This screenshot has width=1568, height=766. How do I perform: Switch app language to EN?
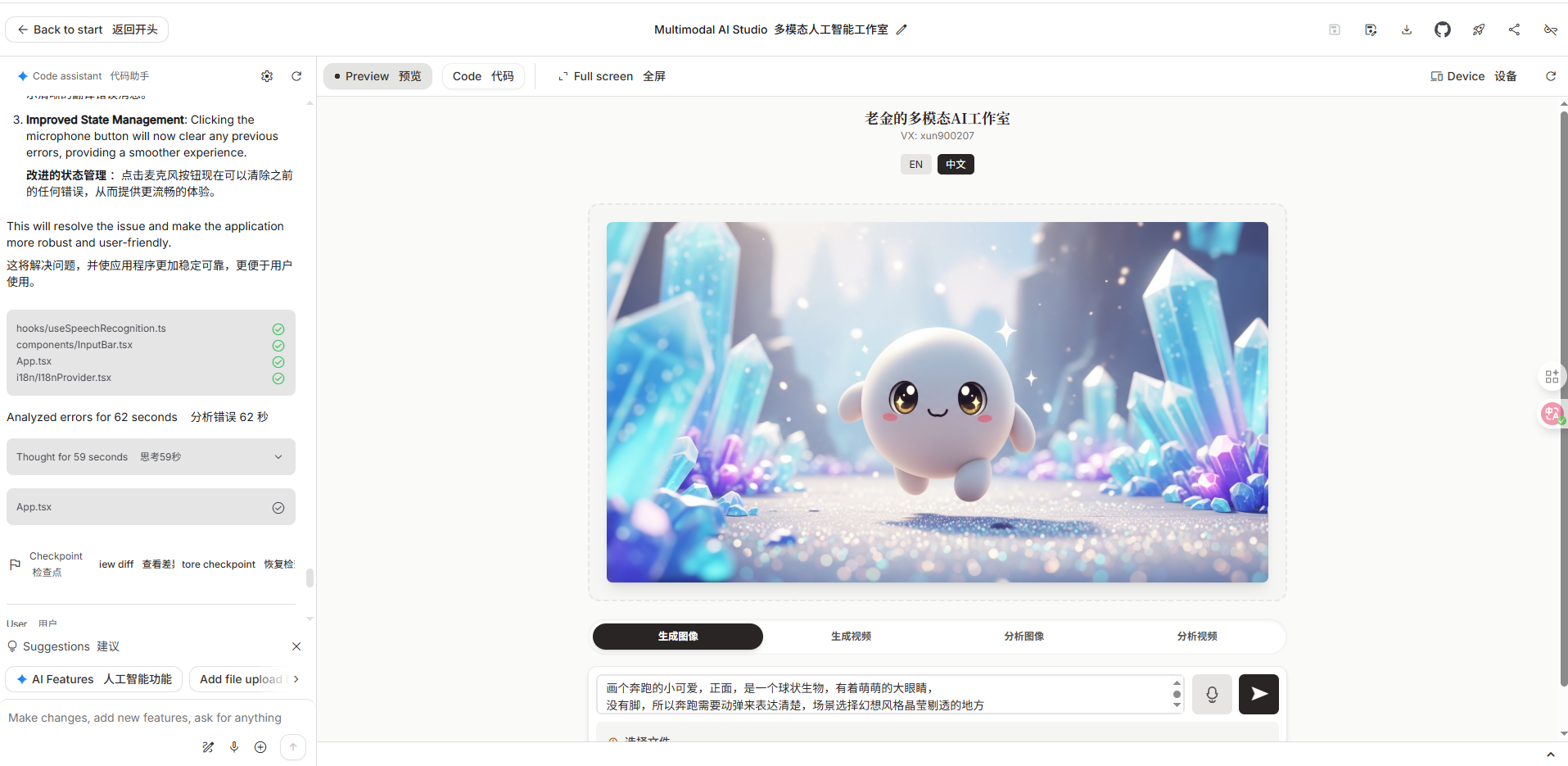[x=916, y=165]
